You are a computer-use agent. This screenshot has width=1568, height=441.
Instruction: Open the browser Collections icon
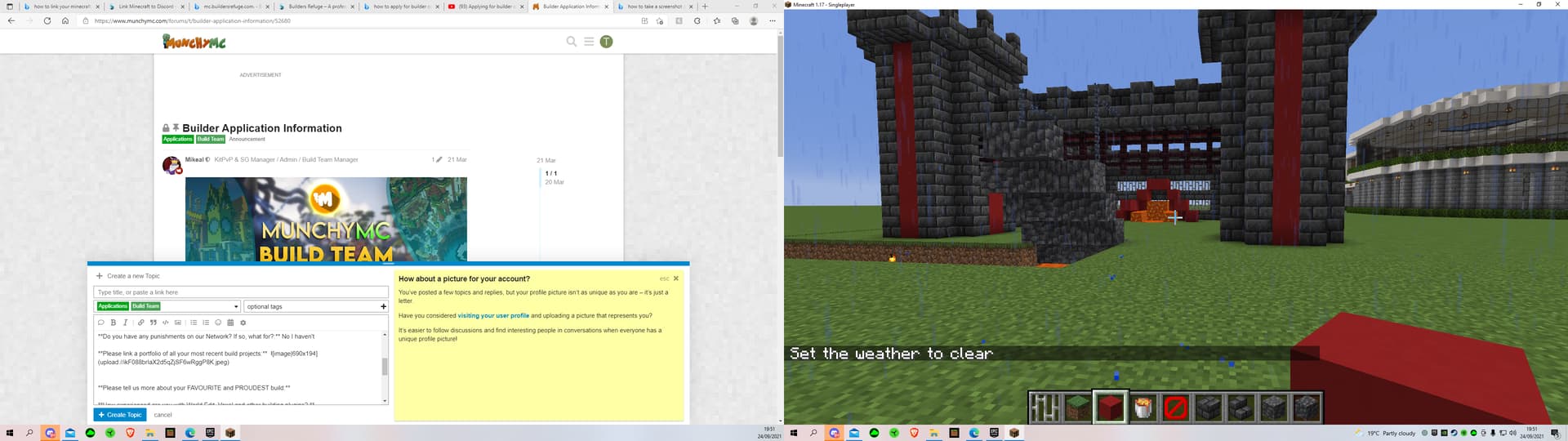(735, 21)
